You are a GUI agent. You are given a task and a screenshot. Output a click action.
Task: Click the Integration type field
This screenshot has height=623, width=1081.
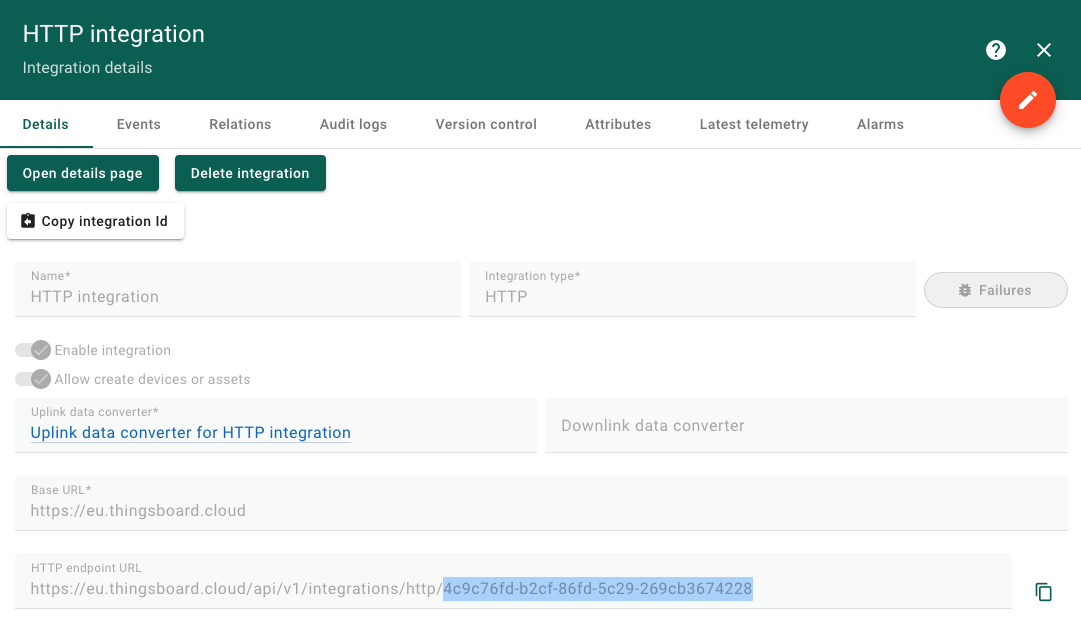692,289
